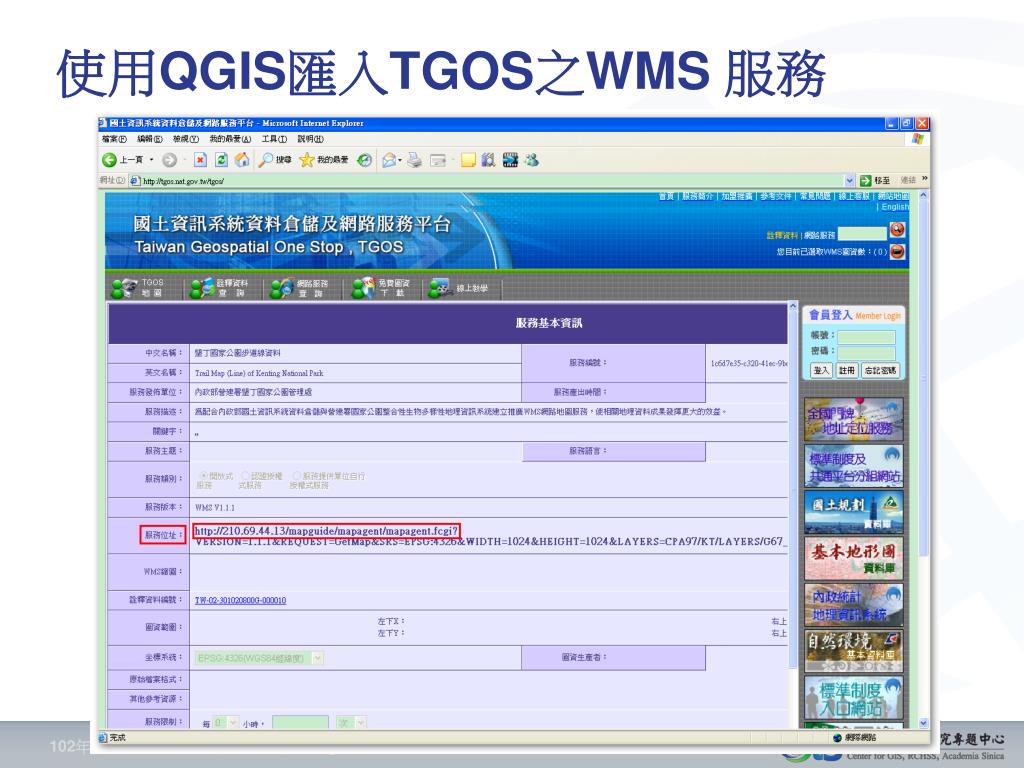
Task: Open the 我的最愛(A) menu
Action: click(x=230, y=139)
